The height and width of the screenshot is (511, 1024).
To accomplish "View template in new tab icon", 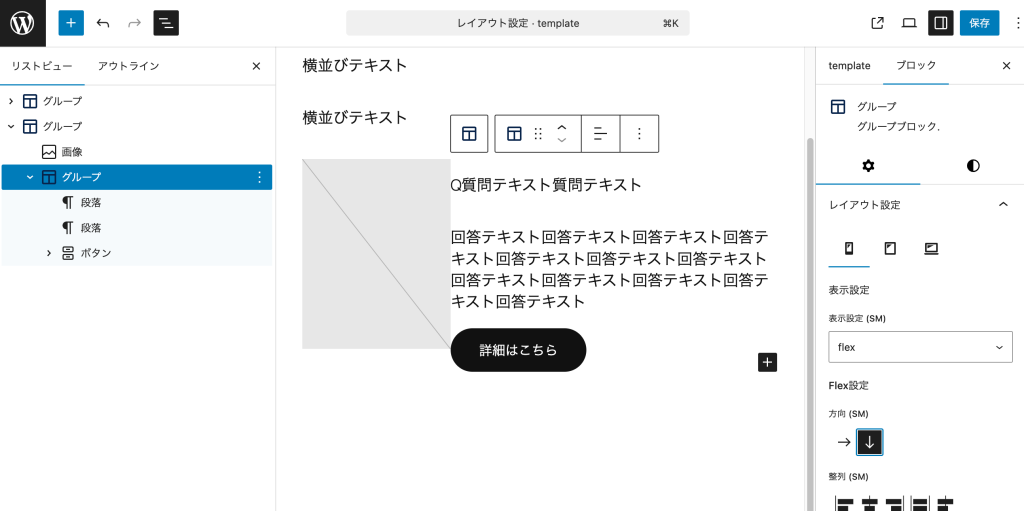I will (x=878, y=23).
